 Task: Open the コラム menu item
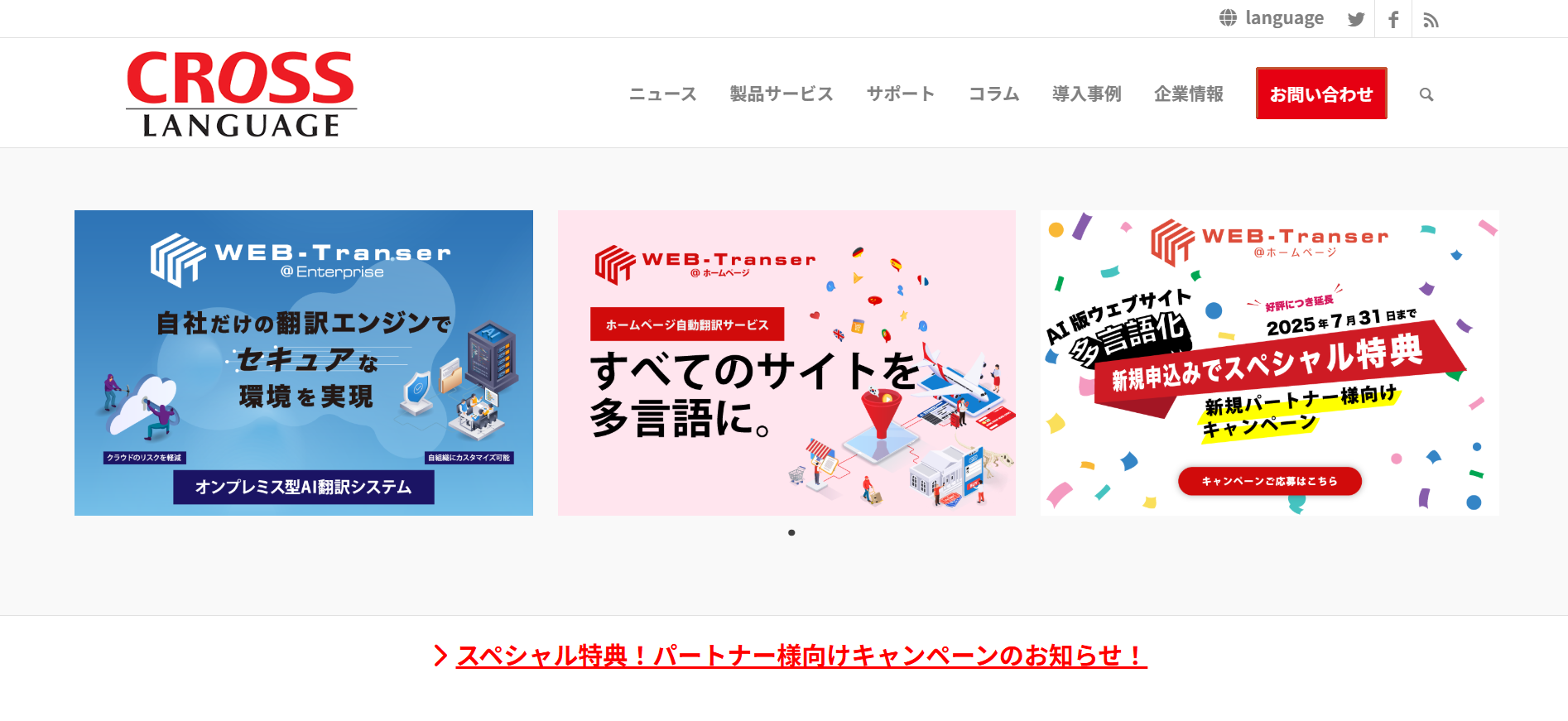tap(993, 94)
